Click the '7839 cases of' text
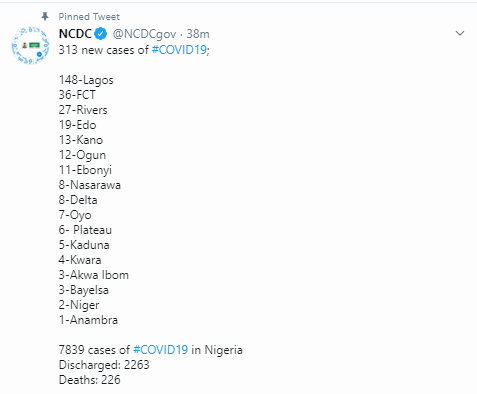477x394 pixels. point(94,350)
